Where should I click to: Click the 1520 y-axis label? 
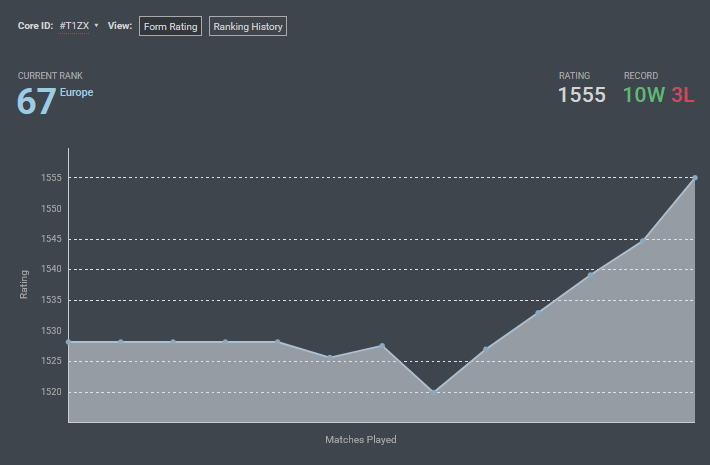pos(51,392)
